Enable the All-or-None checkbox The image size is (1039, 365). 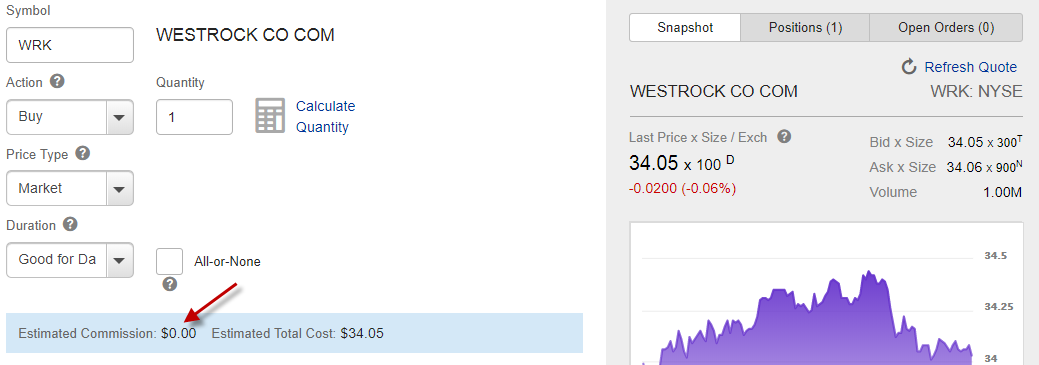point(170,261)
